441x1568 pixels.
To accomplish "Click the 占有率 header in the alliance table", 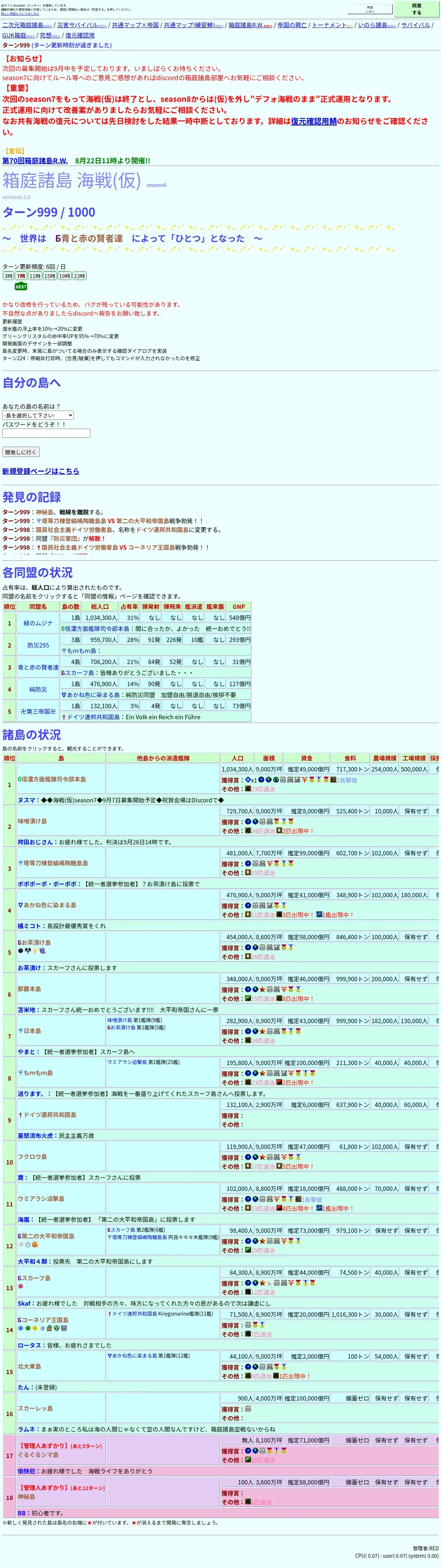I will 129,606.
